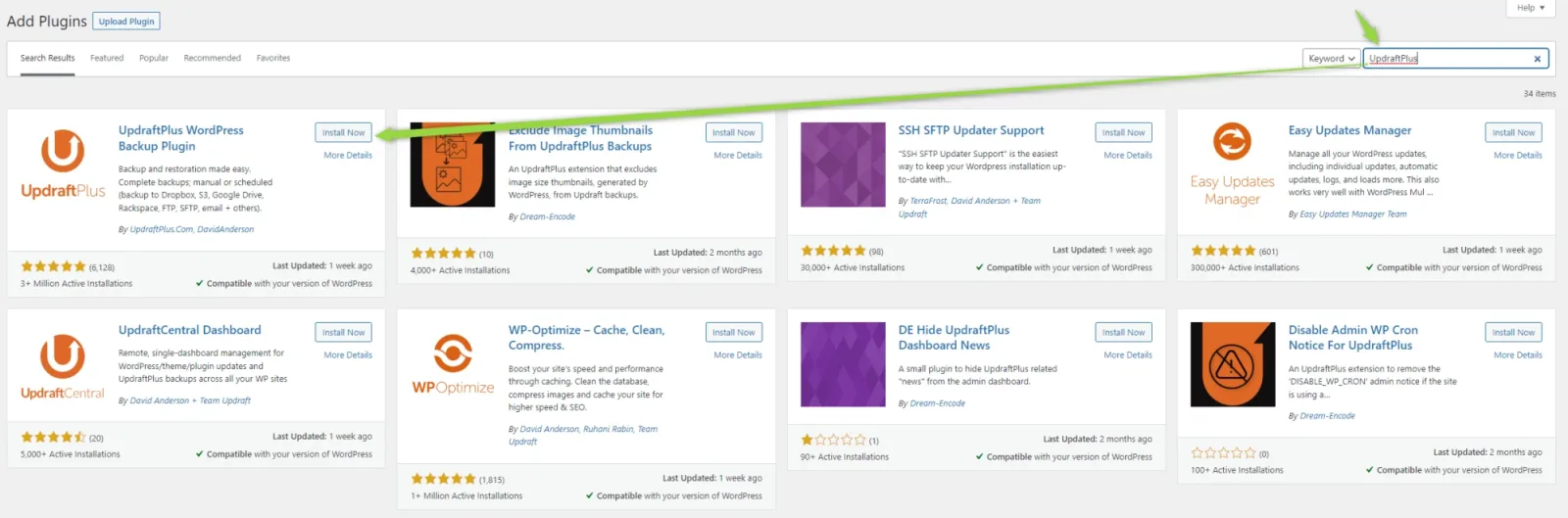Open the Recommended tab
The height and width of the screenshot is (518, 1568).
pyautogui.click(x=212, y=58)
